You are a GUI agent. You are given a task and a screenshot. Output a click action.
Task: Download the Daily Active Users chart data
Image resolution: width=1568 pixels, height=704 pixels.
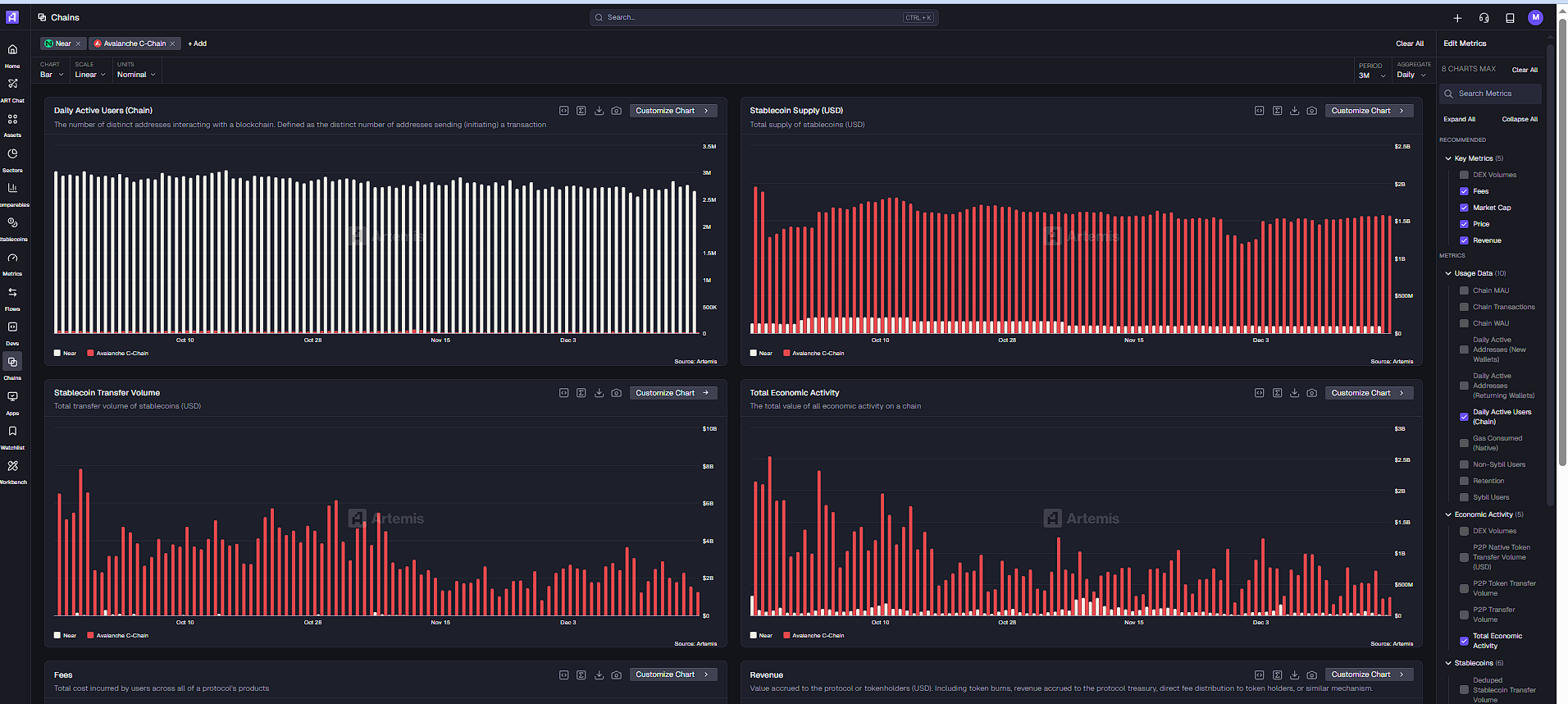point(599,111)
